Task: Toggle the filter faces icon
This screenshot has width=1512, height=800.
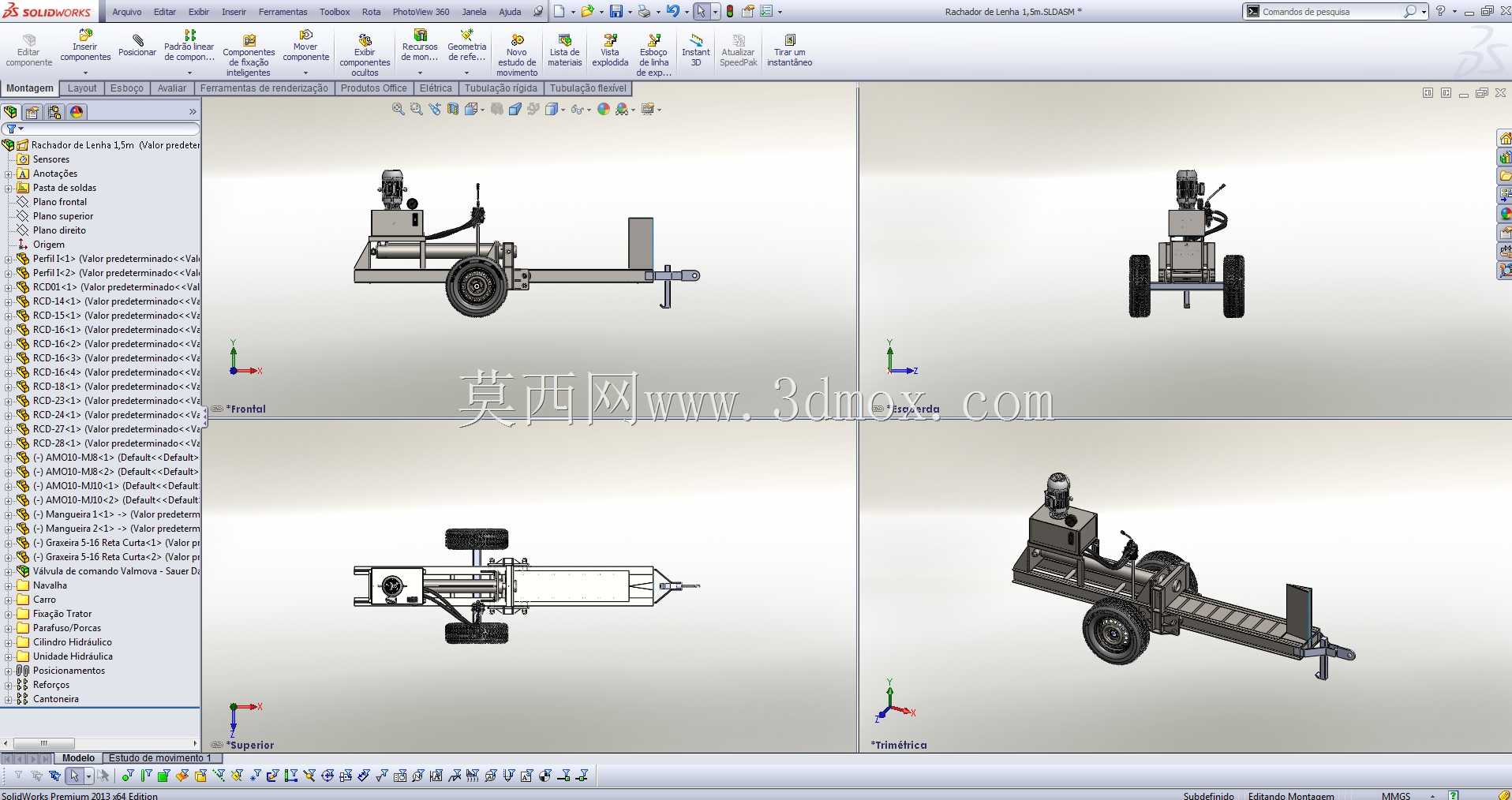Action: click(x=164, y=776)
